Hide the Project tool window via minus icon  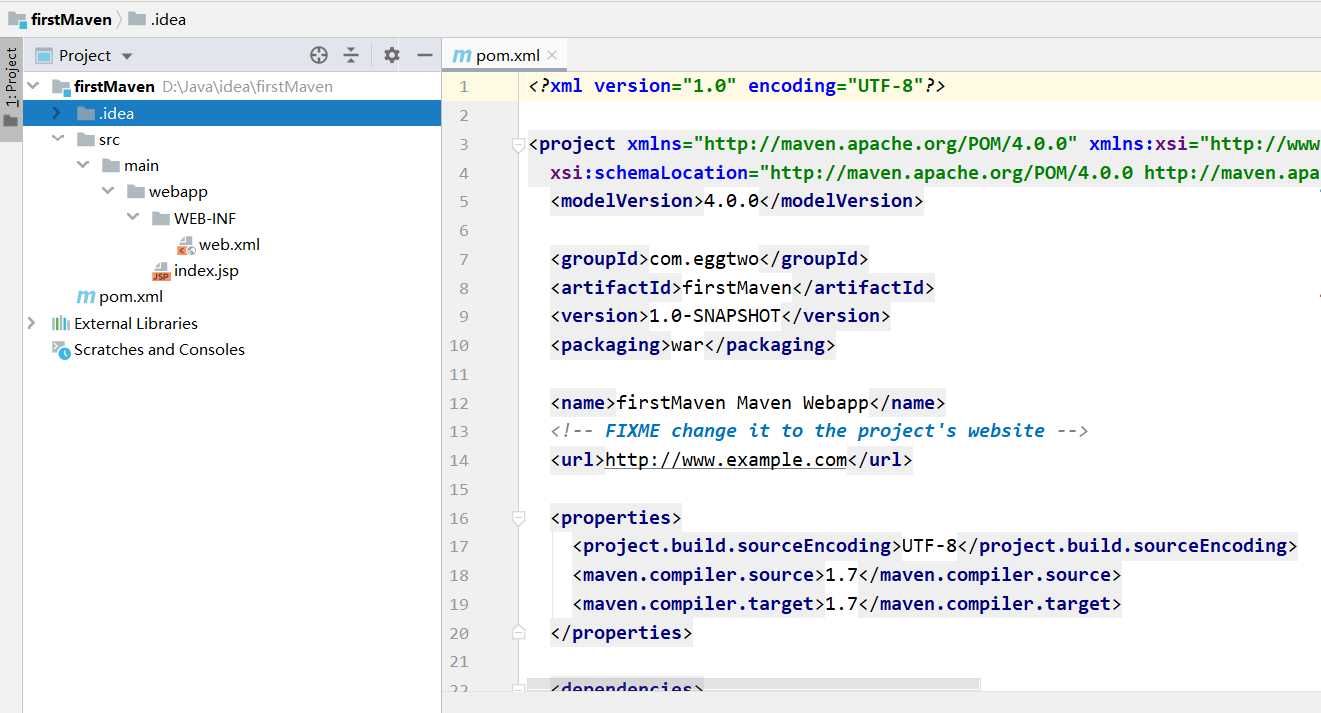coord(425,55)
